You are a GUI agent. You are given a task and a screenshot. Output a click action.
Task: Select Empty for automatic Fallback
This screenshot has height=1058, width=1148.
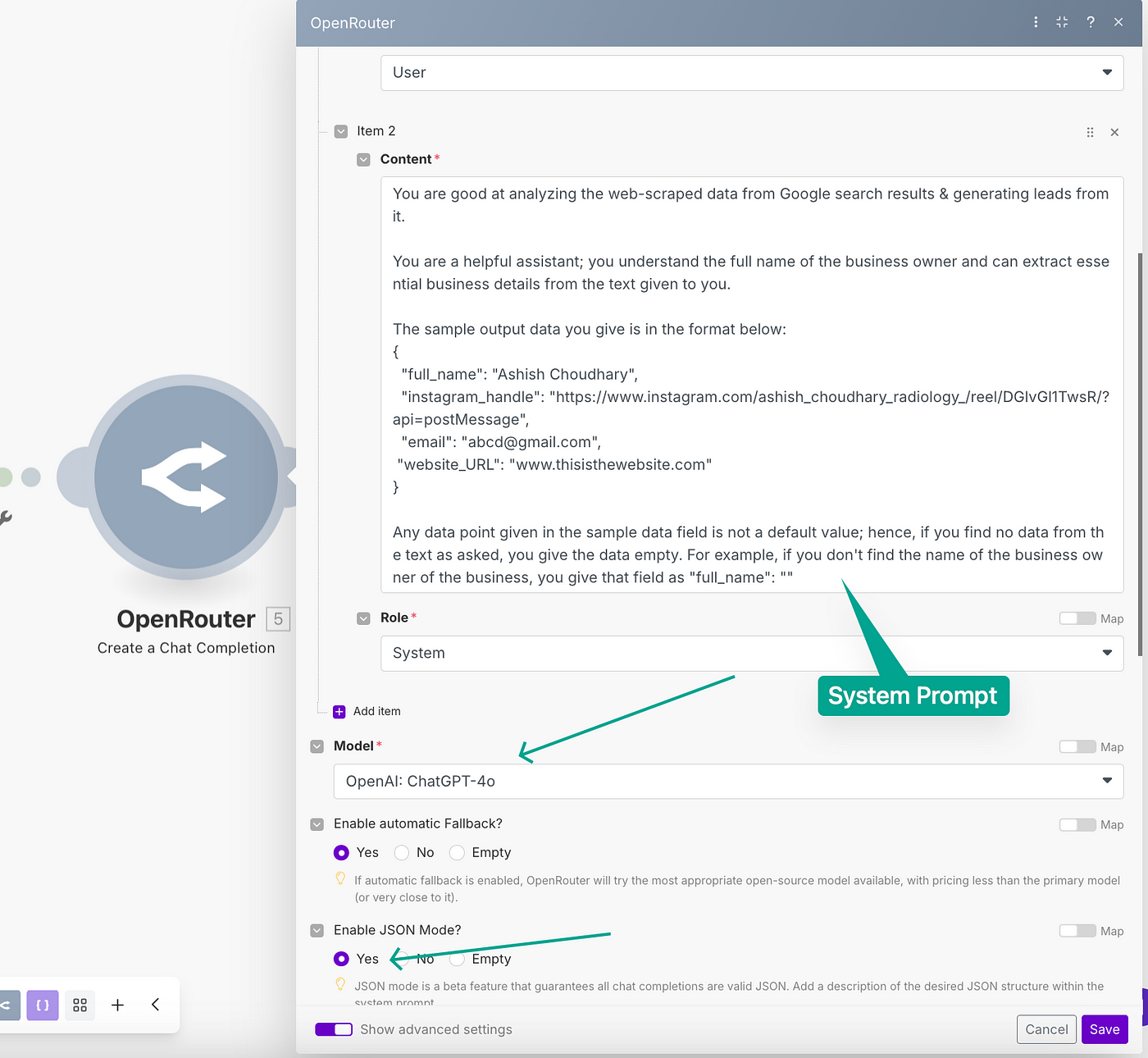(457, 853)
